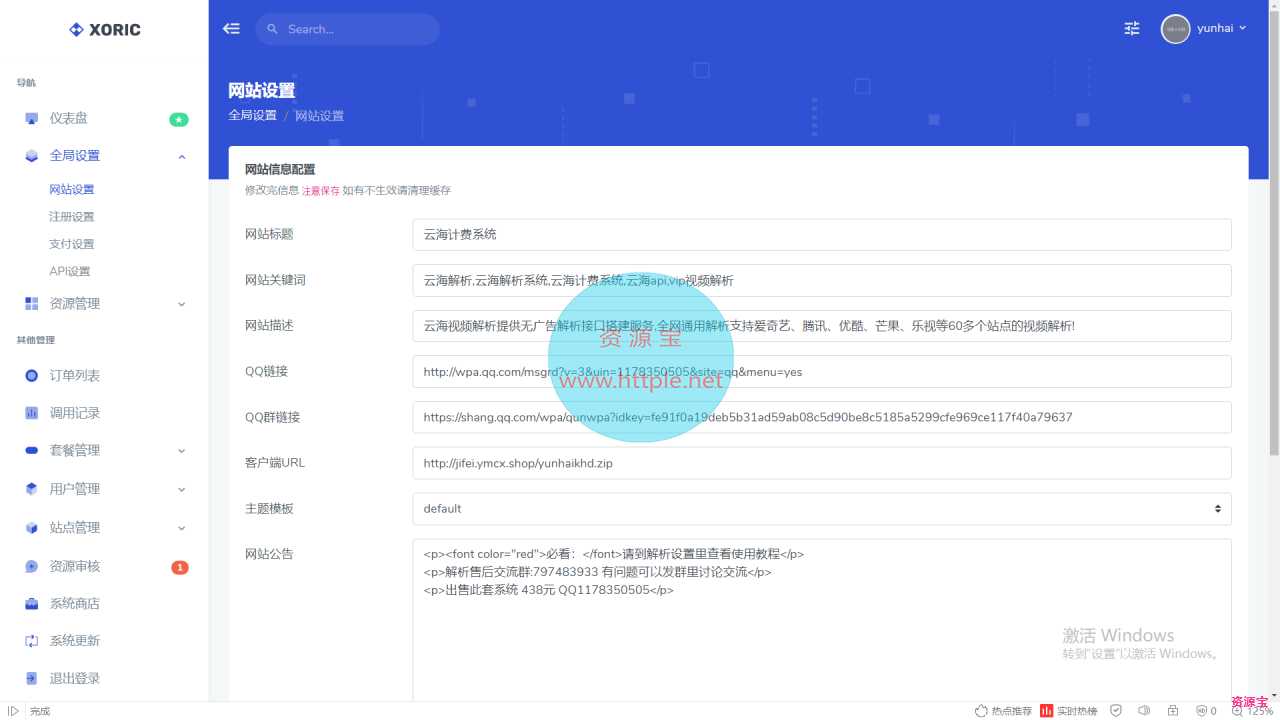
Task: Open the 主题模板 default dropdown
Action: click(x=822, y=509)
